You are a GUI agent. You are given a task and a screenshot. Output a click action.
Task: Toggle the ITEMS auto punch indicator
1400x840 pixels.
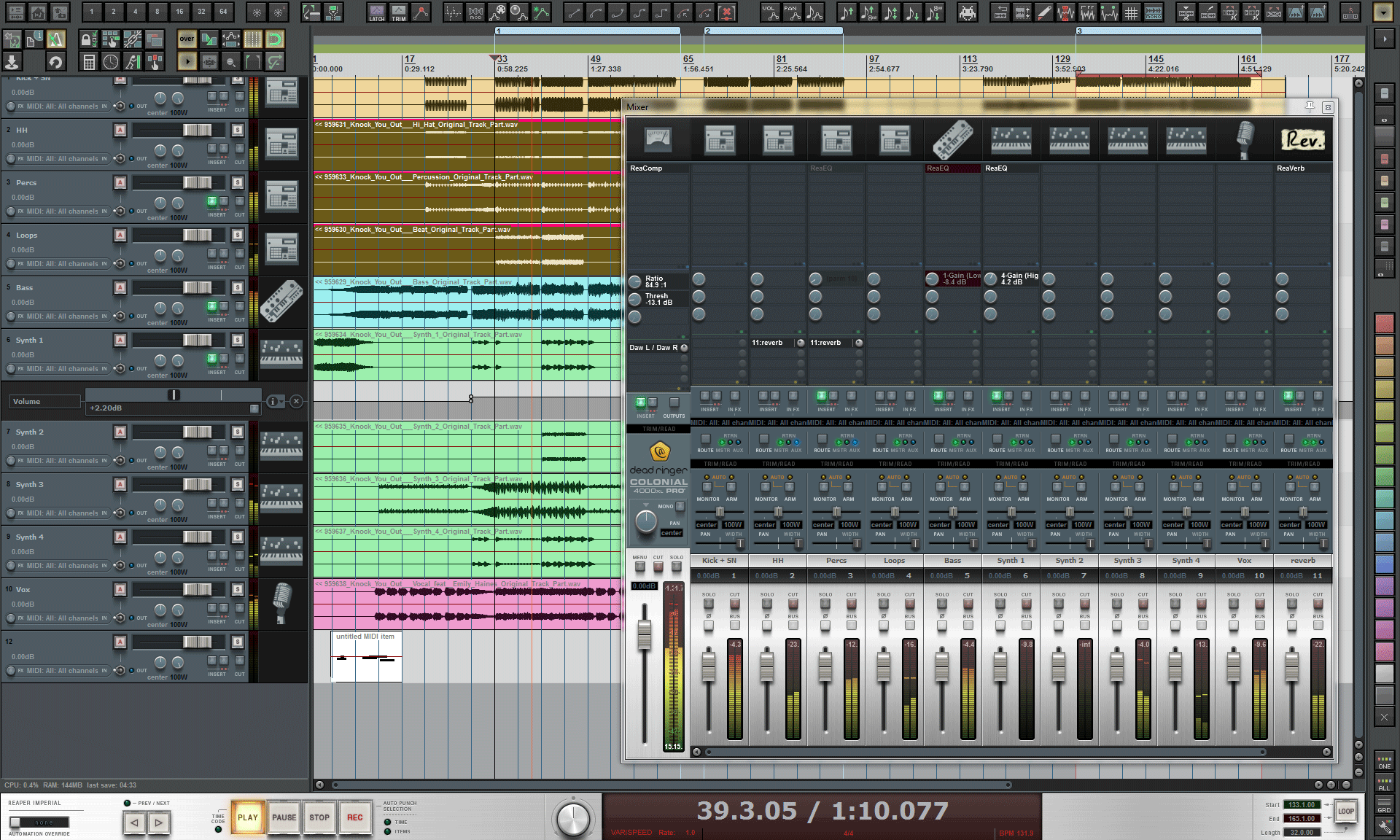point(387,831)
